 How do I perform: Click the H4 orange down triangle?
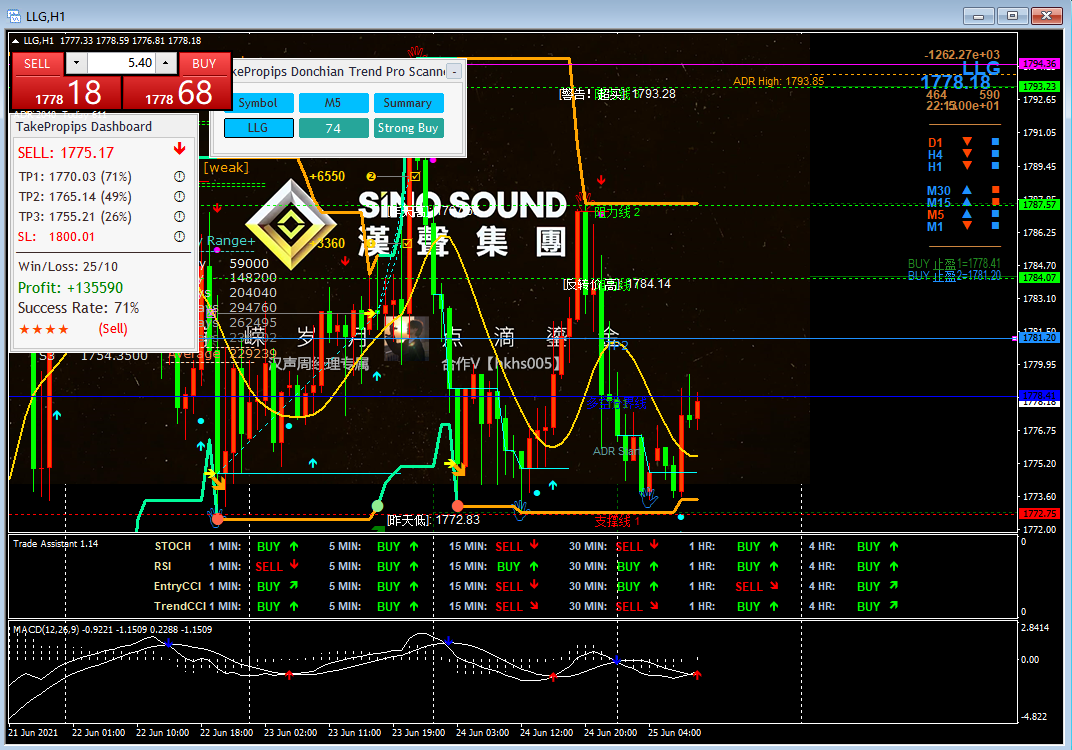967,153
